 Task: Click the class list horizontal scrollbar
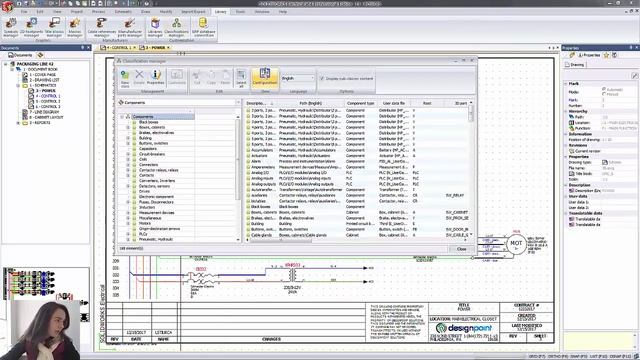pos(282,240)
